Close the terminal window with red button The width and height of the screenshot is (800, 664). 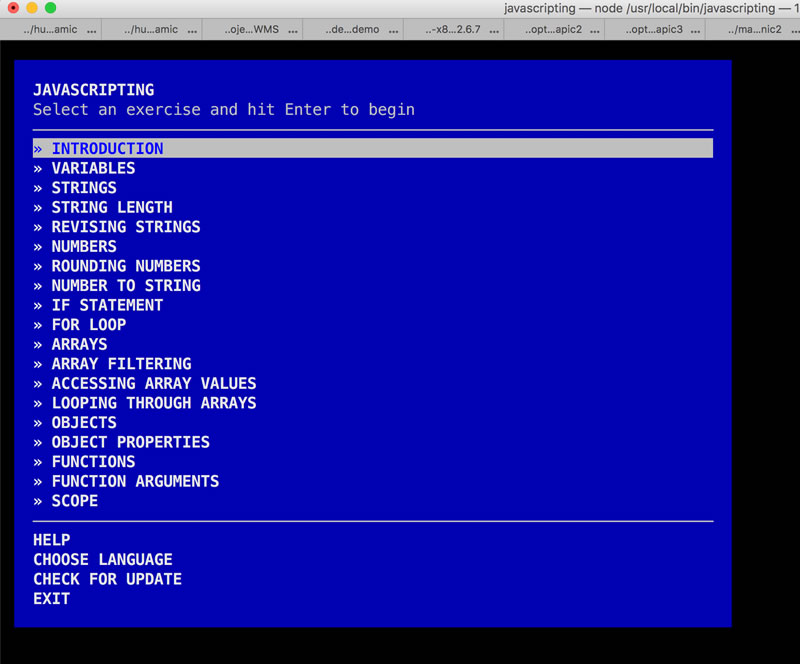click(13, 8)
